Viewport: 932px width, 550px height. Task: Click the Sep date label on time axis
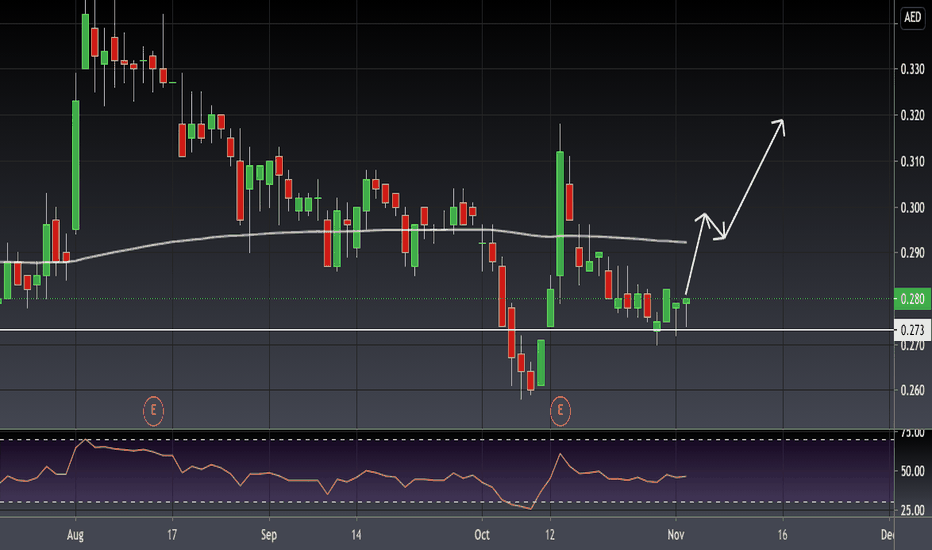coord(269,535)
